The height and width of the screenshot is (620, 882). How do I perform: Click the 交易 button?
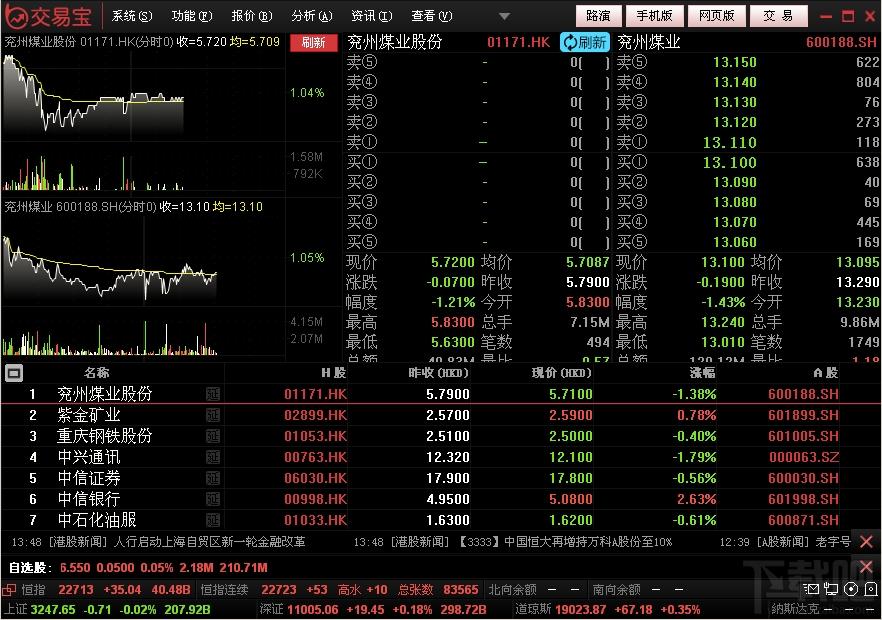pyautogui.click(x=778, y=16)
